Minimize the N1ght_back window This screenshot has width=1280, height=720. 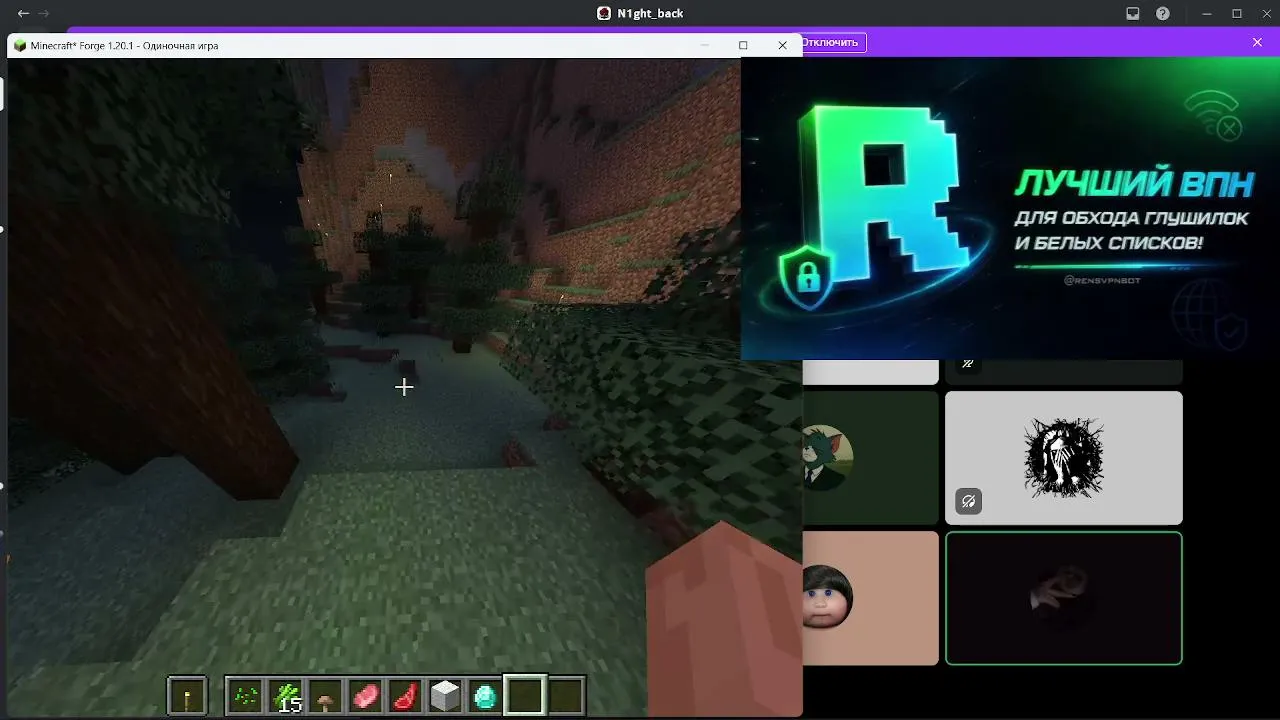[1207, 14]
